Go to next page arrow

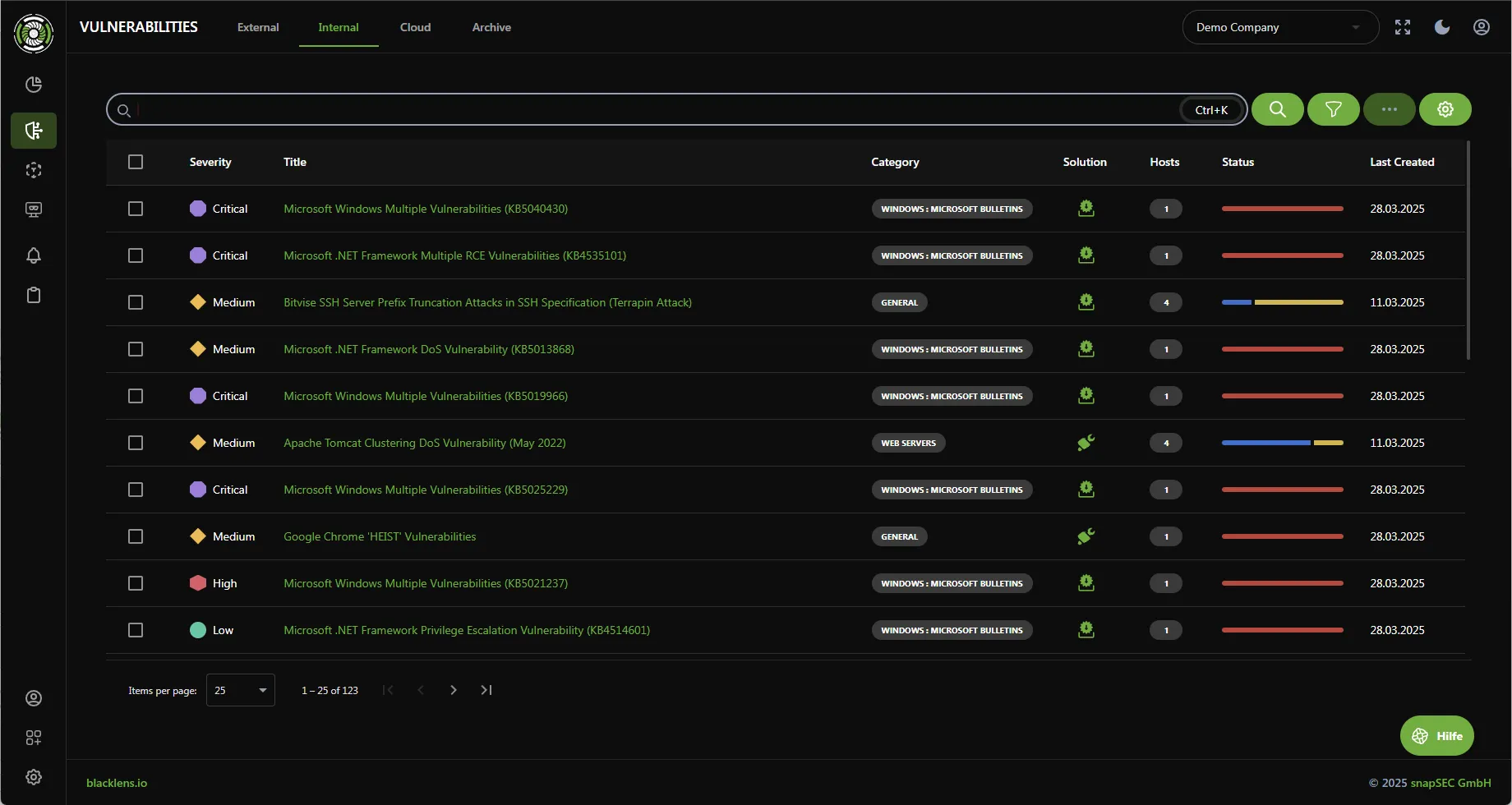tap(454, 690)
